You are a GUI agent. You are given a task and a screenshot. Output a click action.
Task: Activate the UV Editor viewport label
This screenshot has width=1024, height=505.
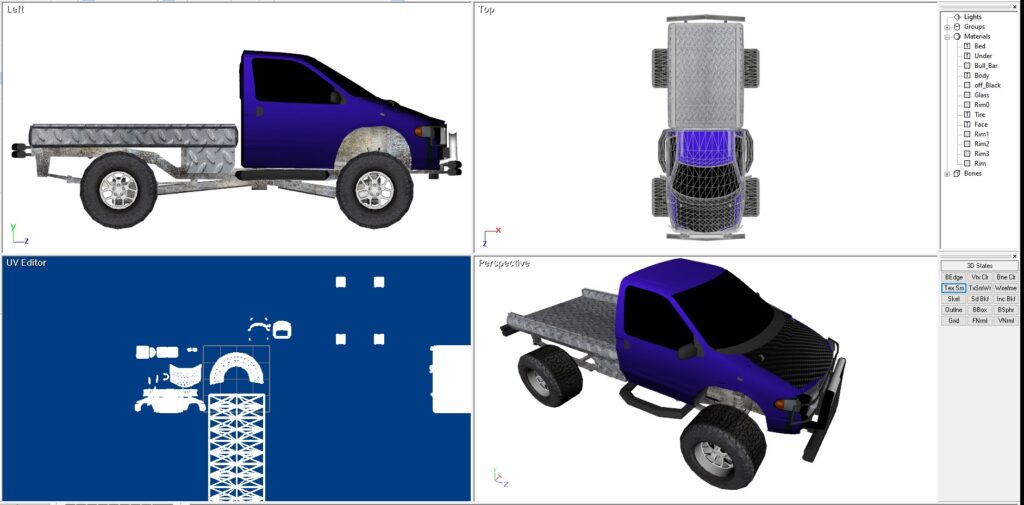[26, 263]
